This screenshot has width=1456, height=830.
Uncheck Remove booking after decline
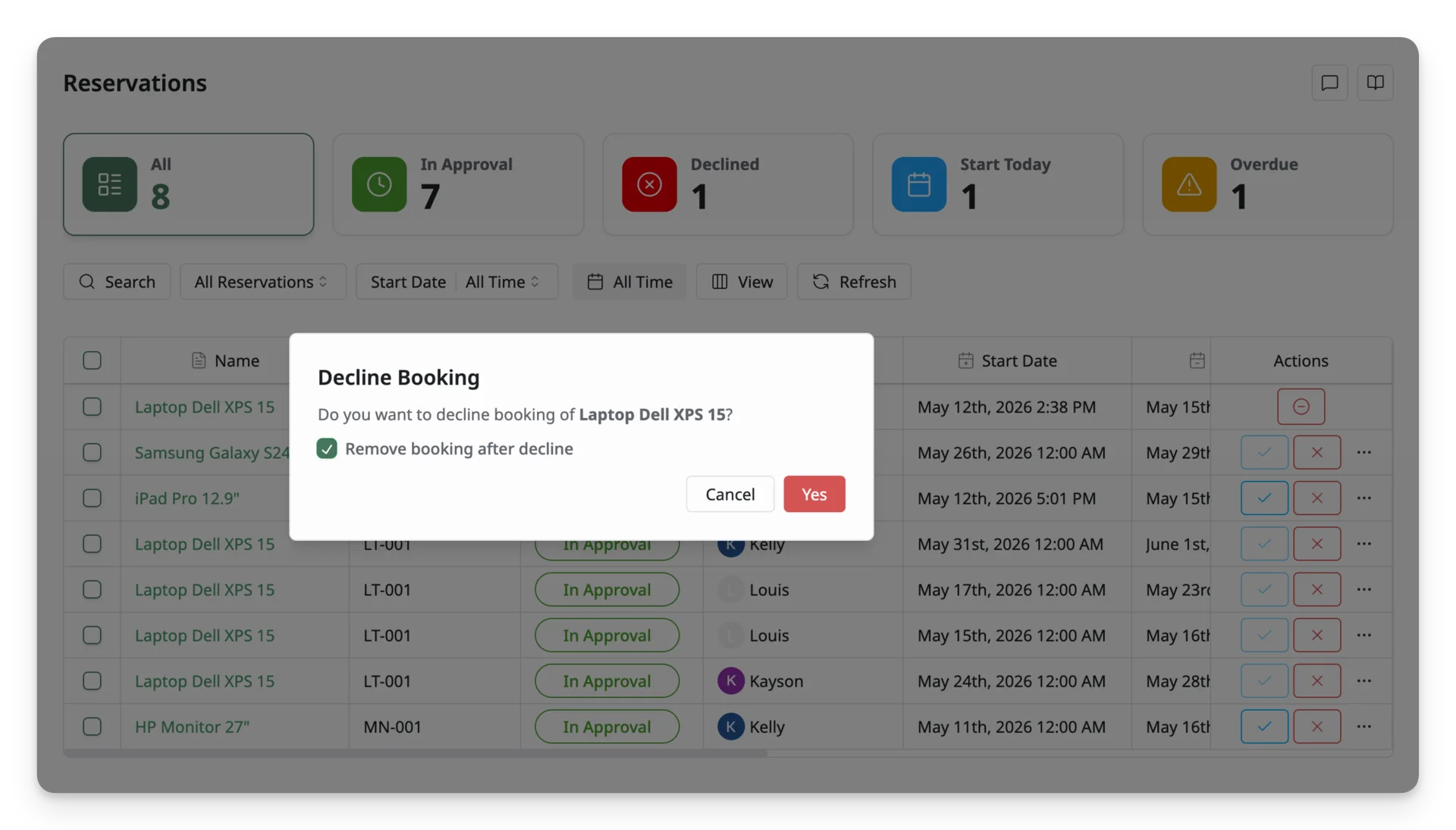327,448
